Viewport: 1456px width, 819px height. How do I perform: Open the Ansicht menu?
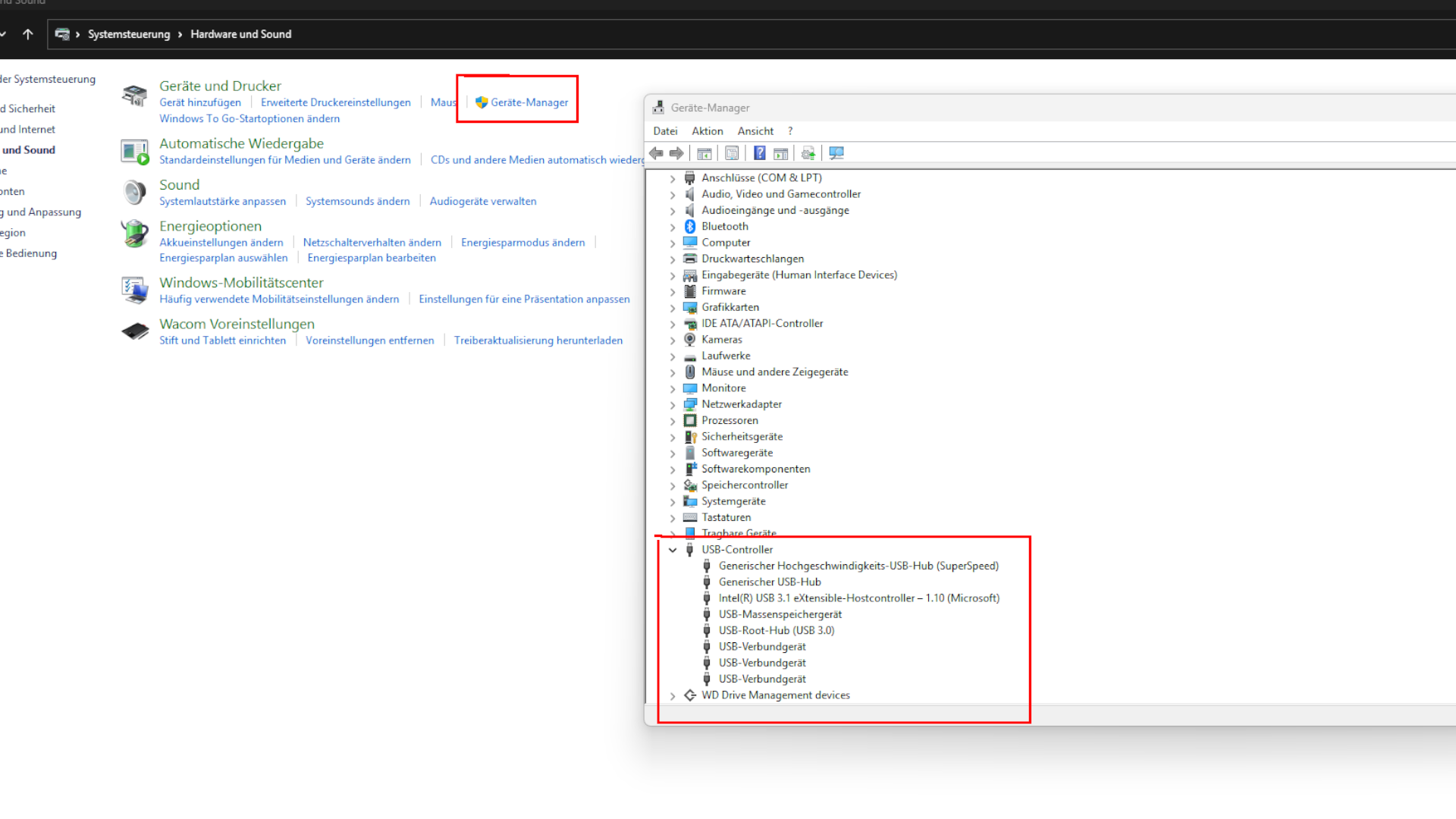coord(755,131)
